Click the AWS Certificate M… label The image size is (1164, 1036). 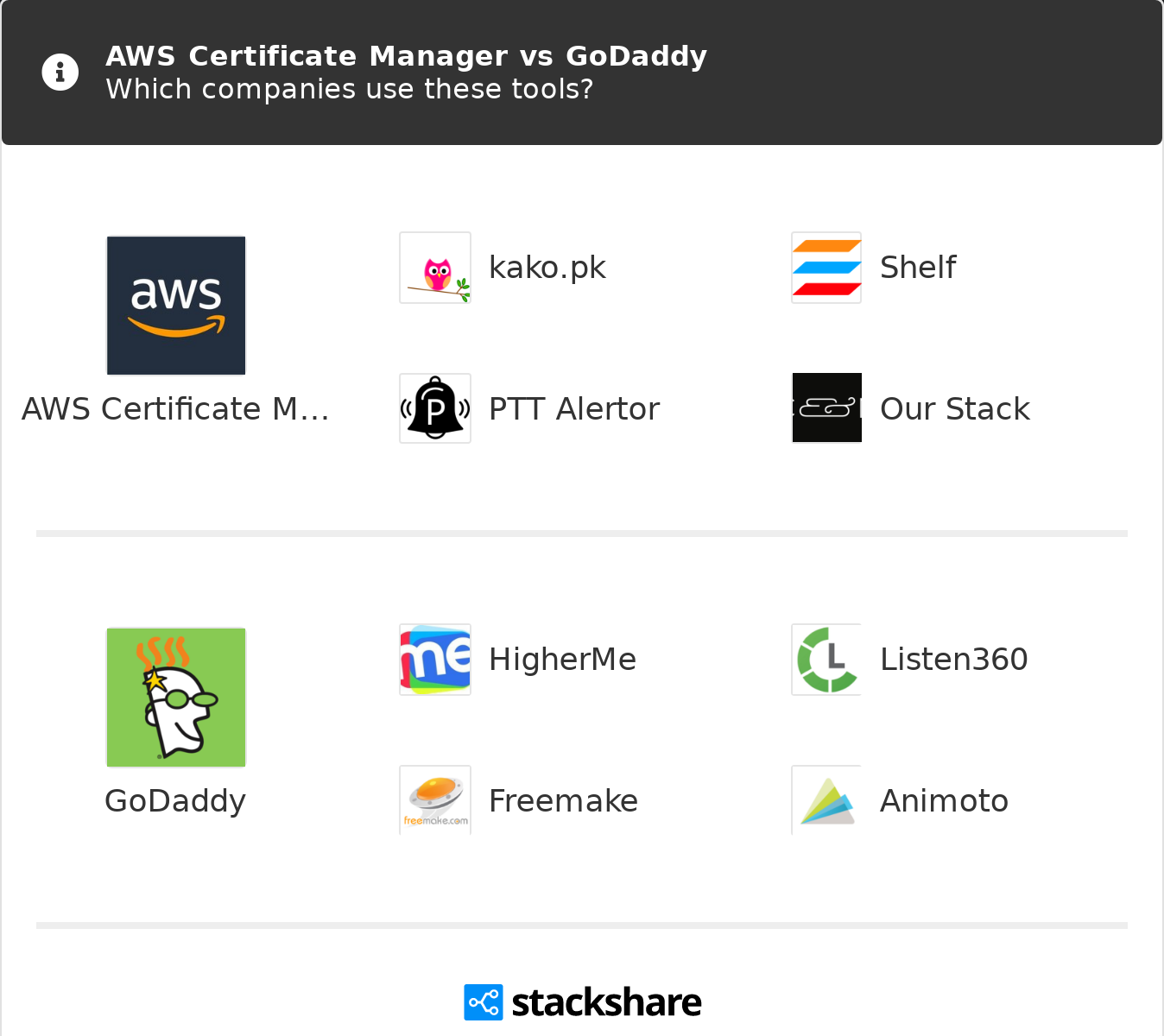[x=175, y=409]
